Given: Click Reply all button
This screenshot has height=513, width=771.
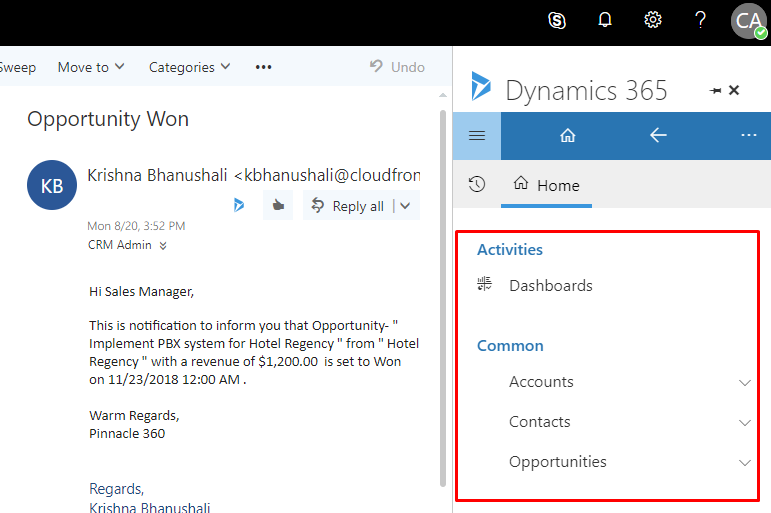Looking at the screenshot, I should pos(348,206).
